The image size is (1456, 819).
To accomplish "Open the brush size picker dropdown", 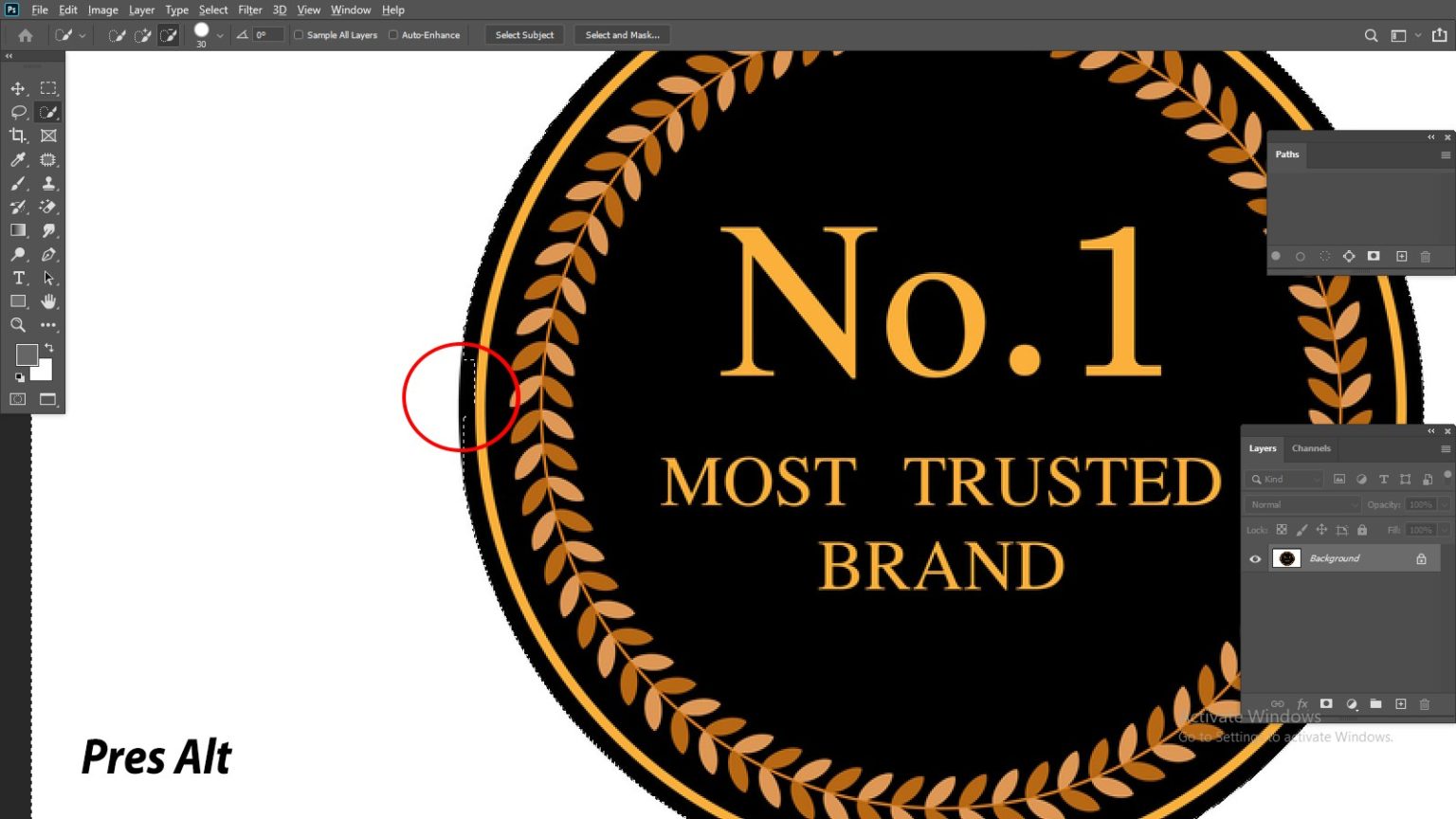I will click(x=220, y=35).
